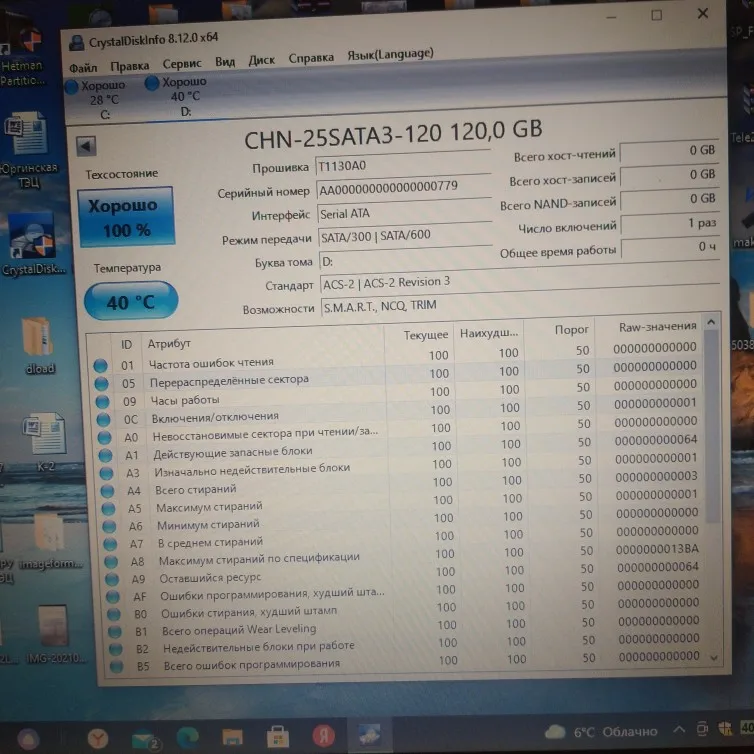The image size is (754, 754).
Task: Open the Язык(Language) menu
Action: 390,54
